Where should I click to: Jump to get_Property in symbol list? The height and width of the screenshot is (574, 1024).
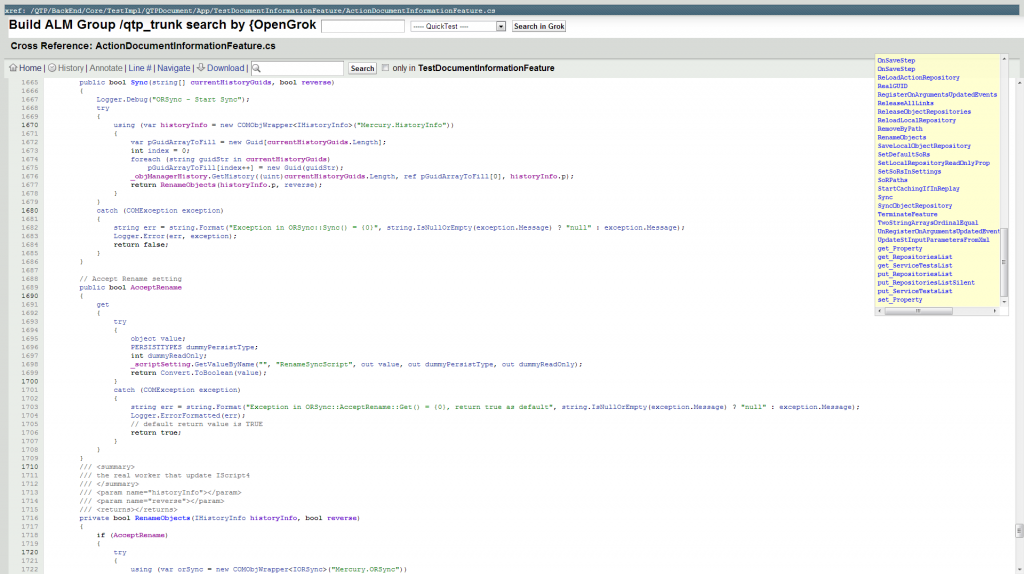tap(899, 248)
